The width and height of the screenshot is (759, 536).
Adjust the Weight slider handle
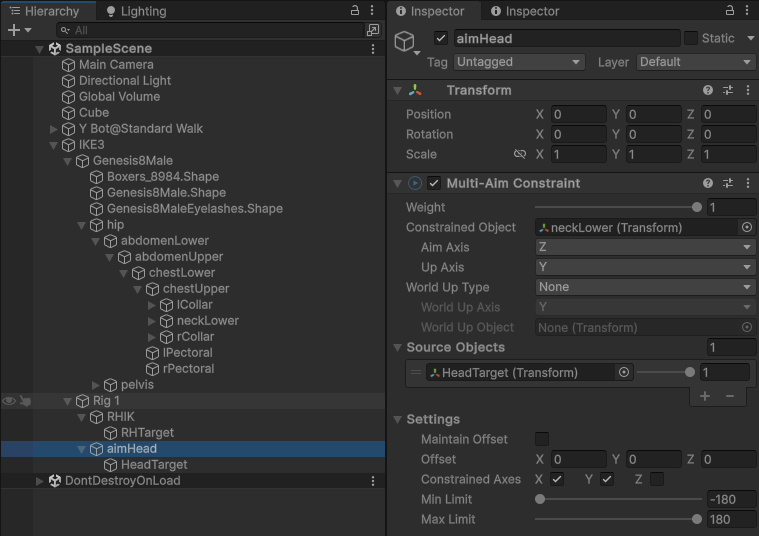tap(696, 207)
